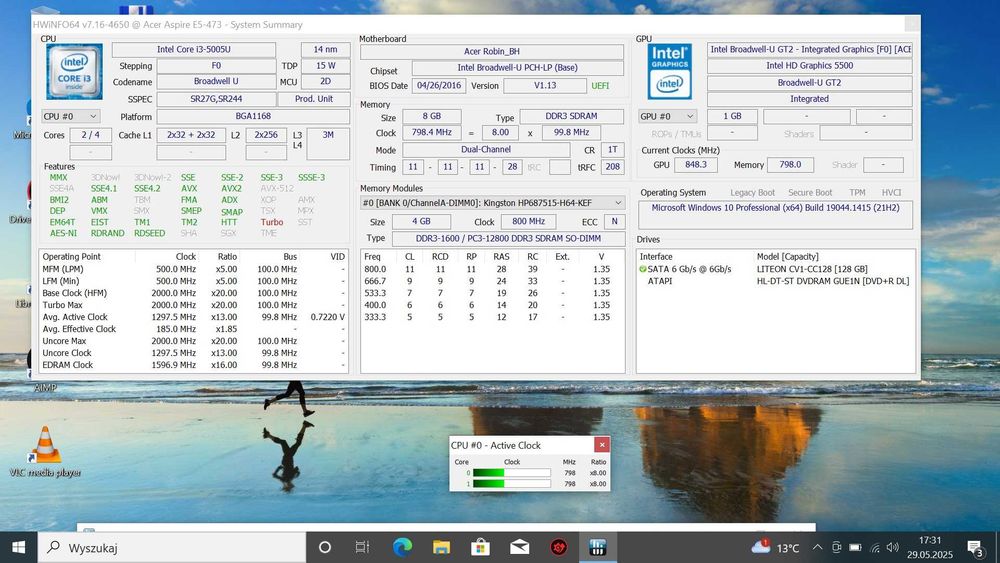The image size is (1000, 563).
Task: Click the red round app icon on taskbar
Action: point(559,547)
